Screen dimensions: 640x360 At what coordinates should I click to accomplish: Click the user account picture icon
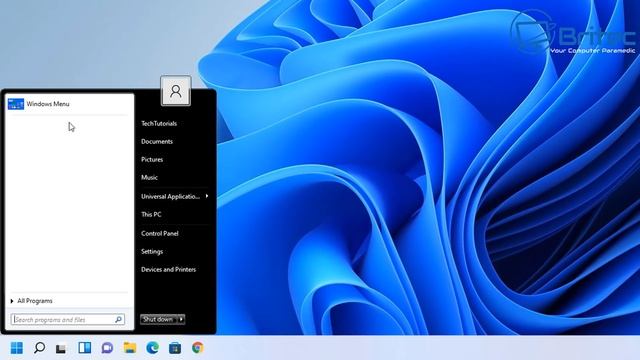point(176,91)
